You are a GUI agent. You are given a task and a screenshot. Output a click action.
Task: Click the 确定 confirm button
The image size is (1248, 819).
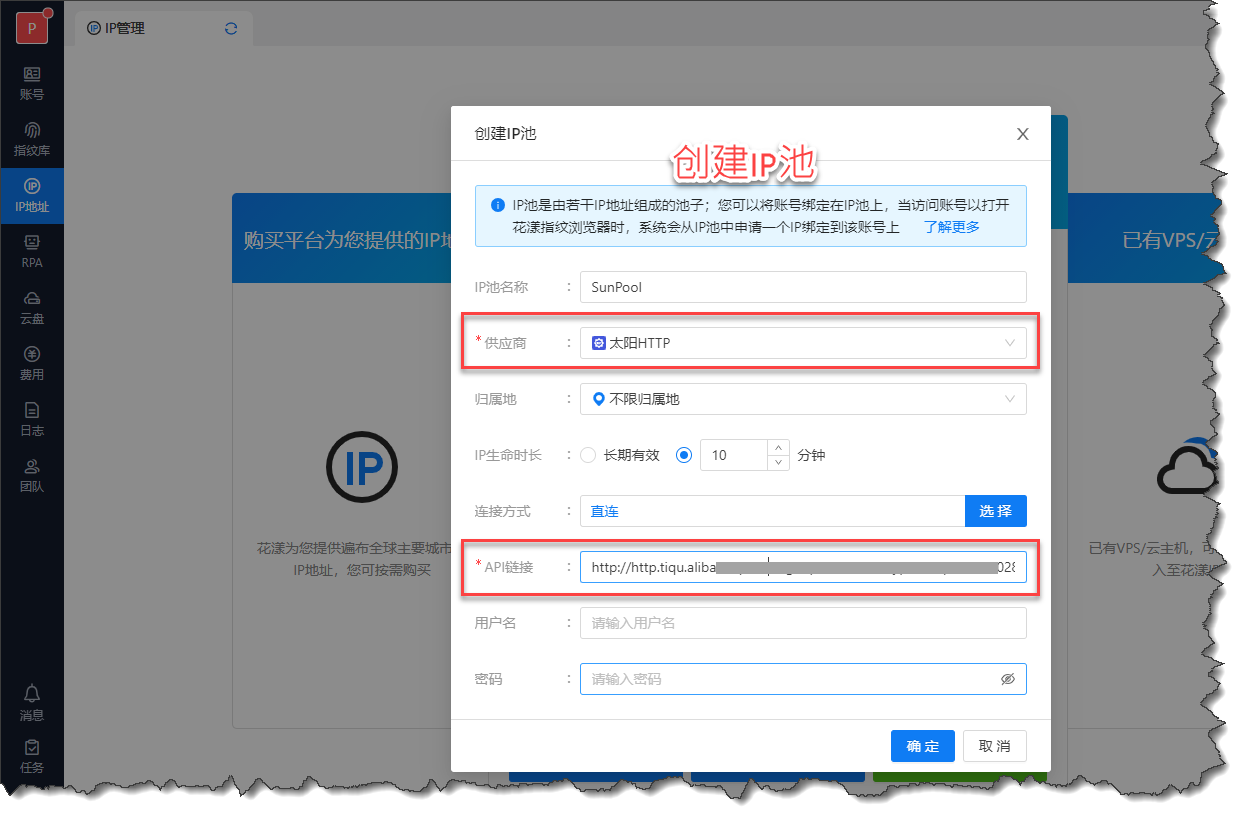pos(922,746)
